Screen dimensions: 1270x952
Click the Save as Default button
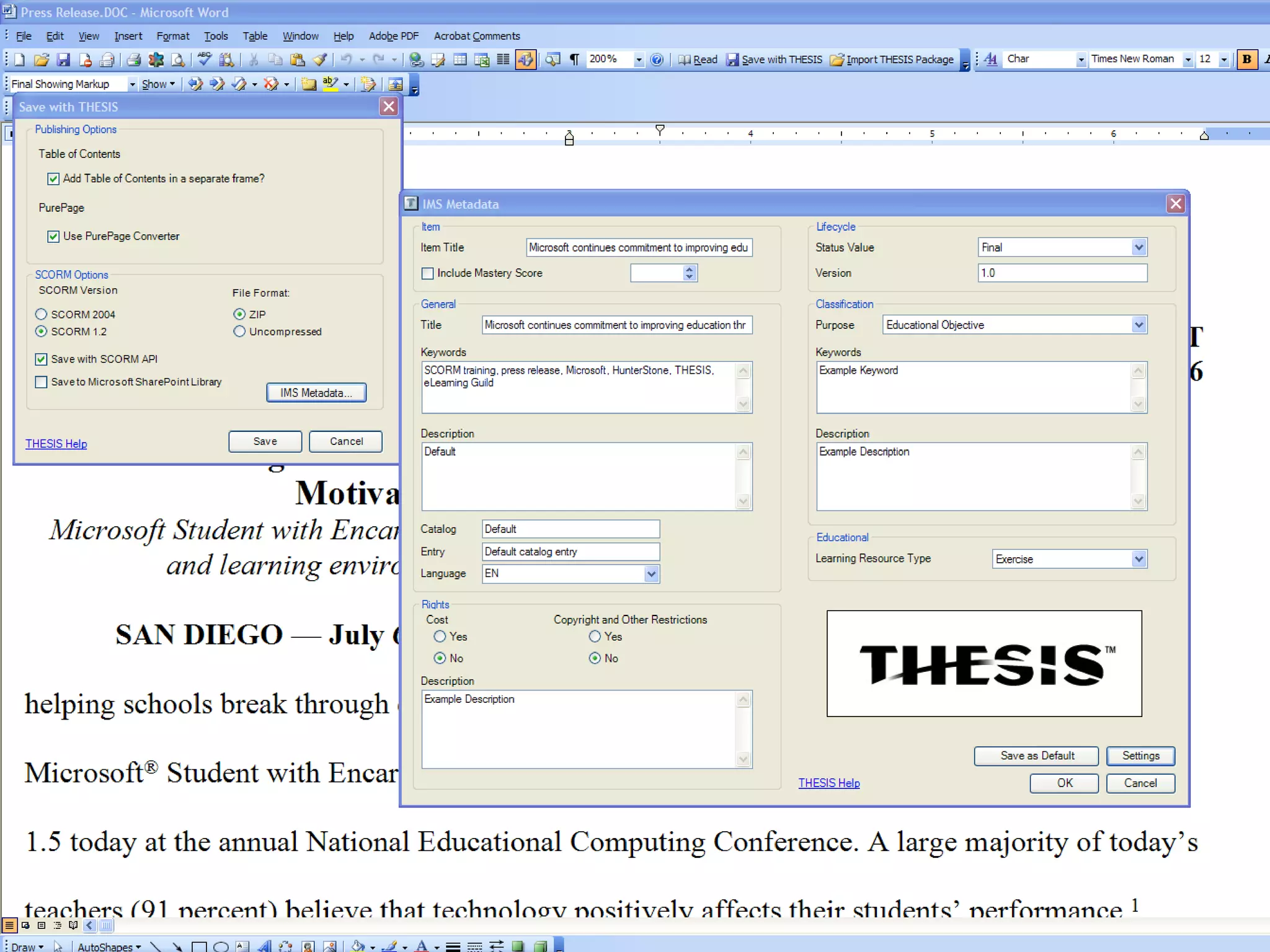click(x=1036, y=756)
